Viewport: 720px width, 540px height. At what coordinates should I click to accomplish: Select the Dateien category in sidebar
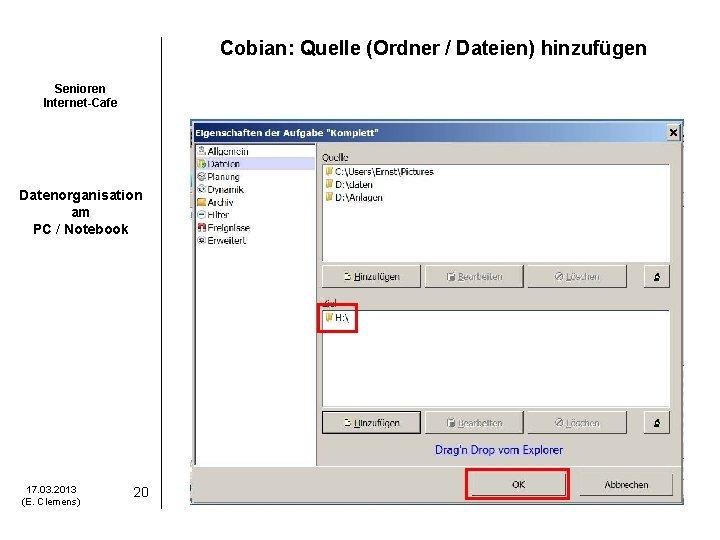point(255,163)
